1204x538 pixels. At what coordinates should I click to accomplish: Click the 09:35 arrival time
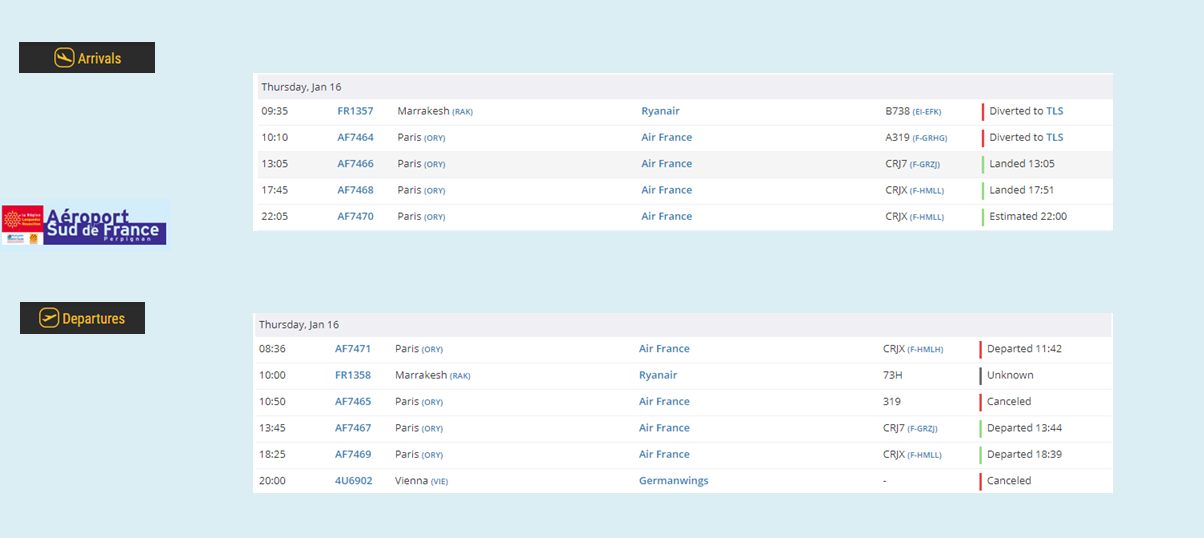(275, 111)
